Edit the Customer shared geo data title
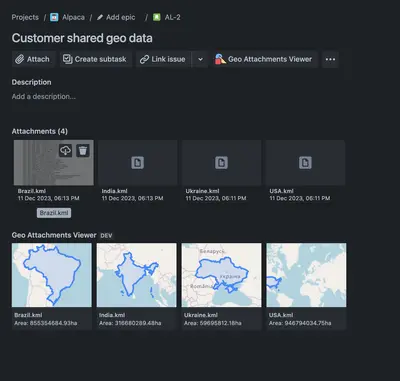The image size is (400, 381). (x=82, y=38)
